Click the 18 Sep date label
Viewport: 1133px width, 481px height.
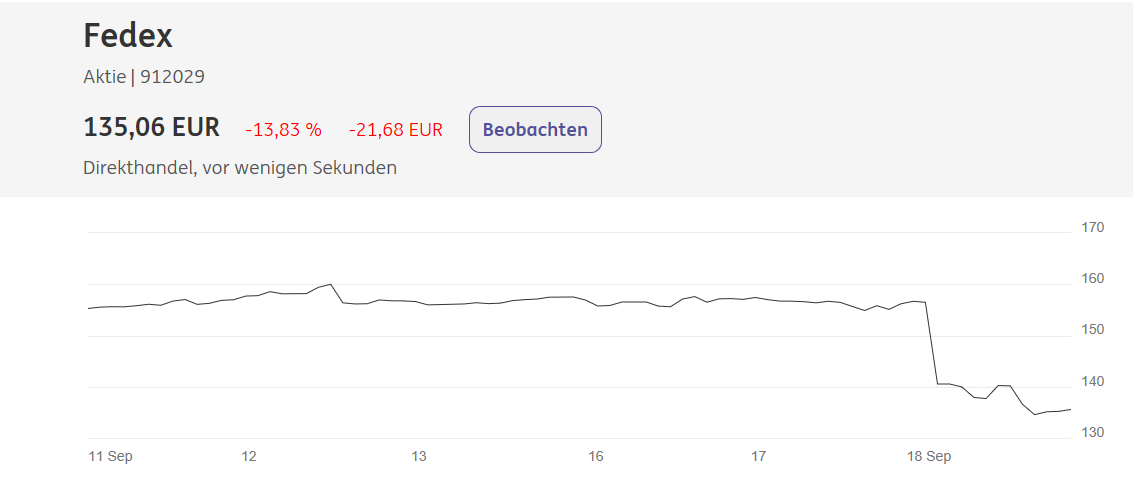tap(929, 456)
